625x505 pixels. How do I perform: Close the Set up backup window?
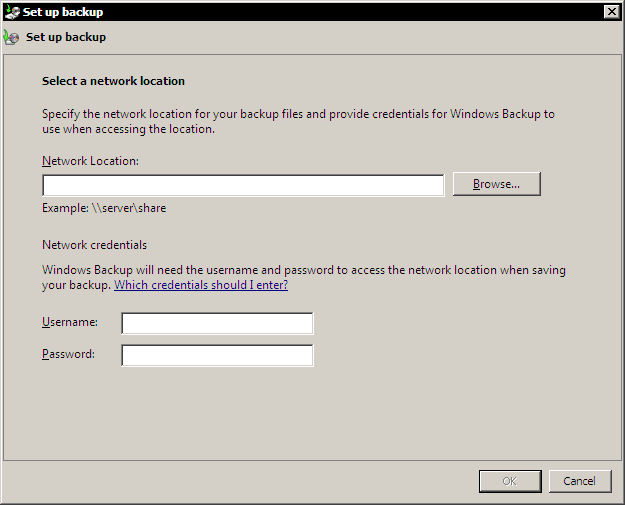(612, 12)
